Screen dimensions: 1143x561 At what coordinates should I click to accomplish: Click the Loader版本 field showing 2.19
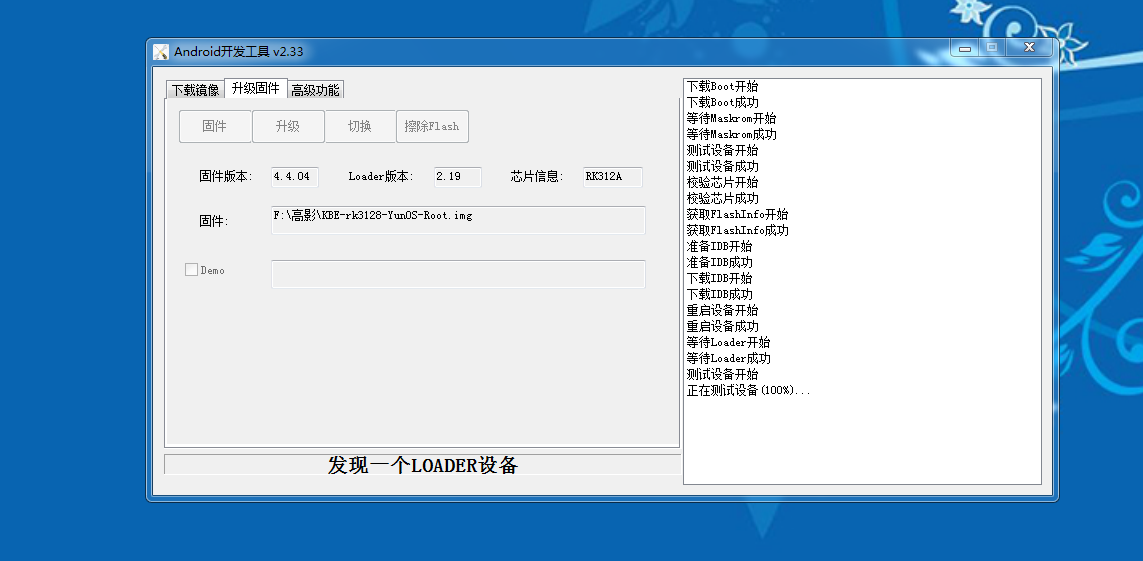pos(458,176)
